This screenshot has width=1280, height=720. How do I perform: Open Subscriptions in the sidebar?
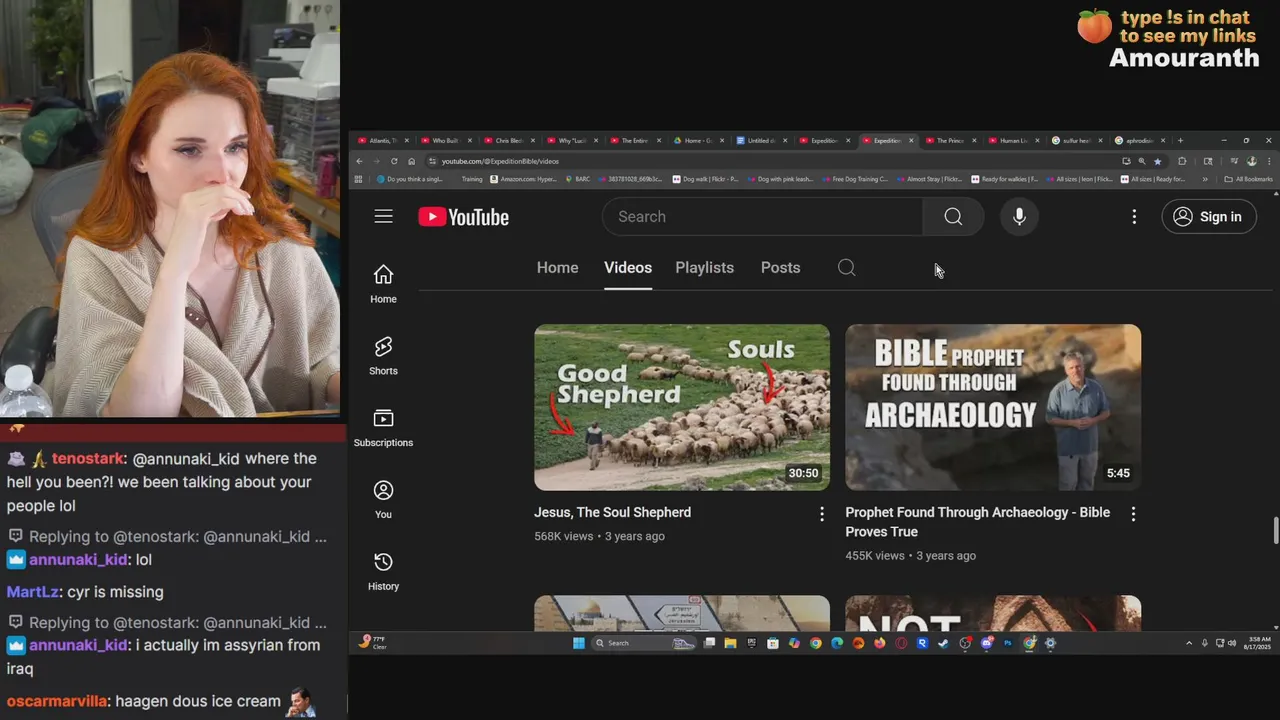point(383,428)
